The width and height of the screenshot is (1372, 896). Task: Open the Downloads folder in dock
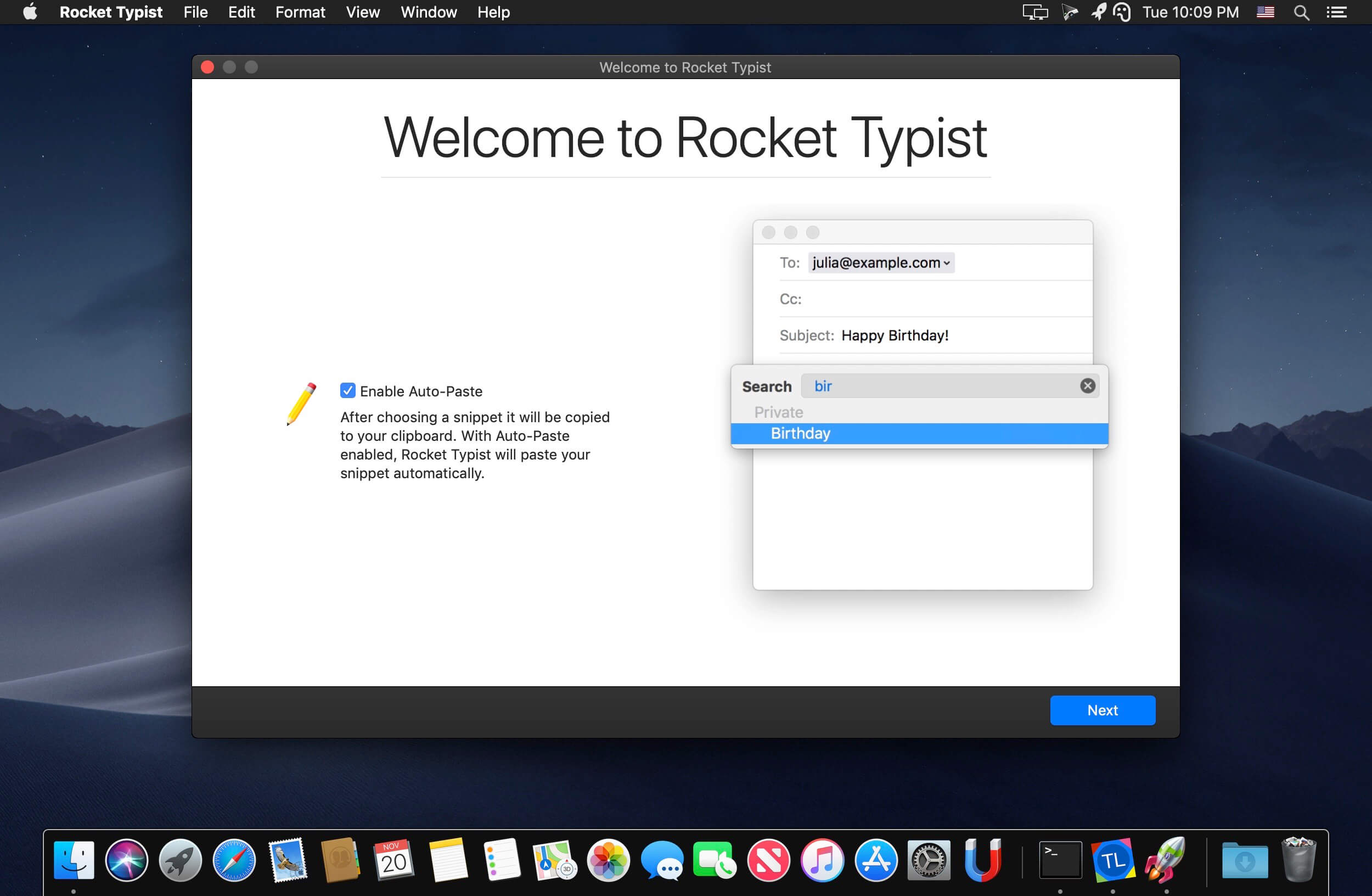click(x=1245, y=860)
